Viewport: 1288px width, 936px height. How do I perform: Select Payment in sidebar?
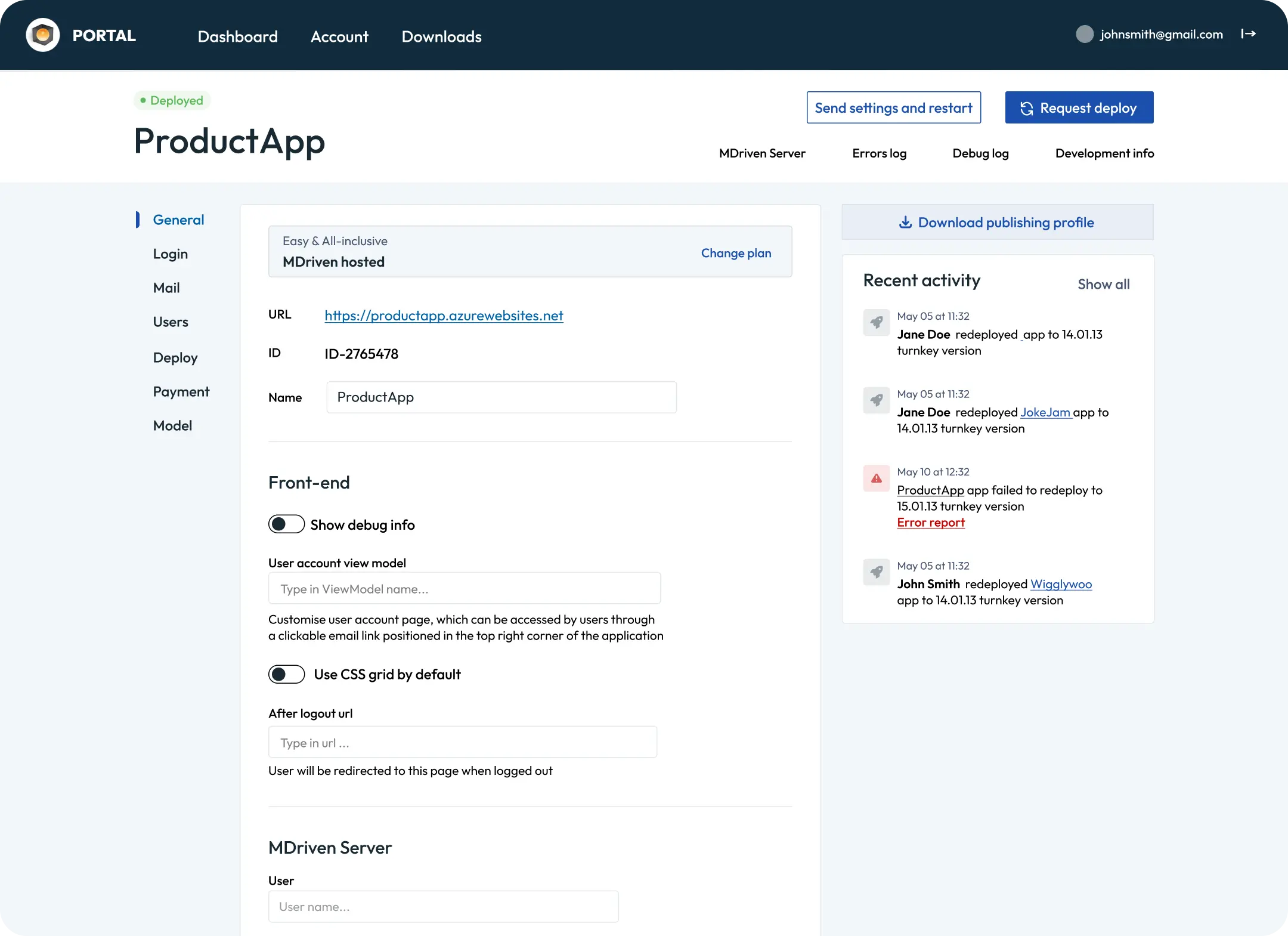[x=181, y=391]
